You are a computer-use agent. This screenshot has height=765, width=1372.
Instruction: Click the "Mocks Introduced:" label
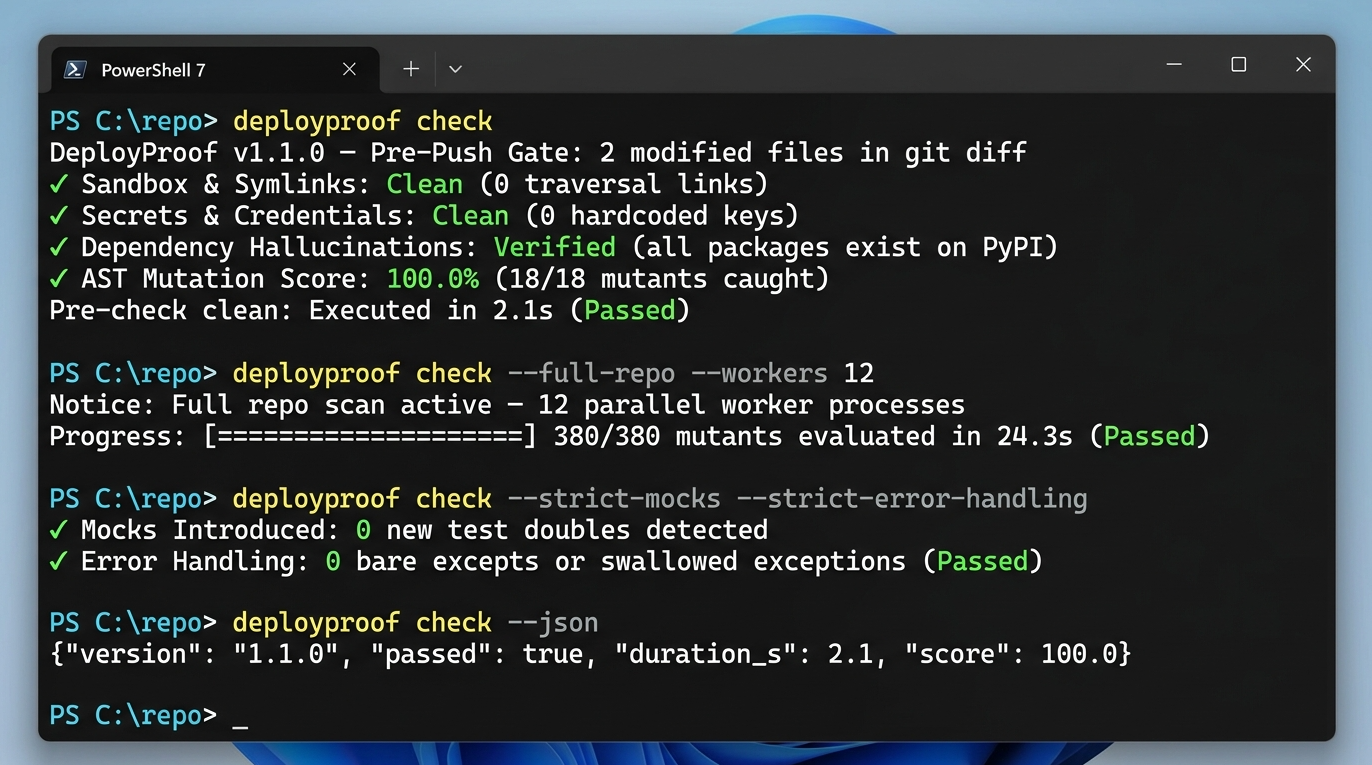coord(211,530)
